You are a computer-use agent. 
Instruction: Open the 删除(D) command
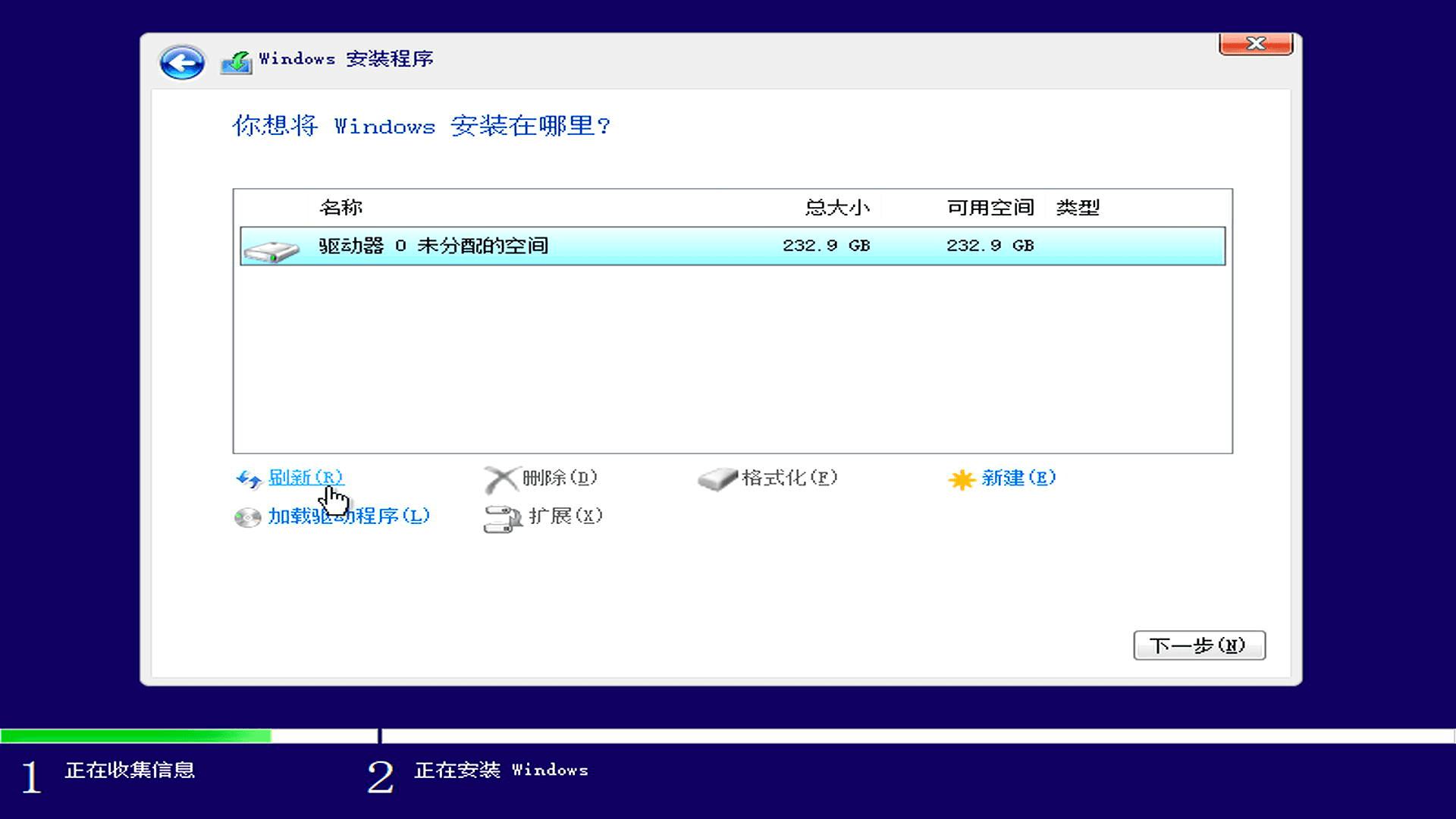coord(557,479)
